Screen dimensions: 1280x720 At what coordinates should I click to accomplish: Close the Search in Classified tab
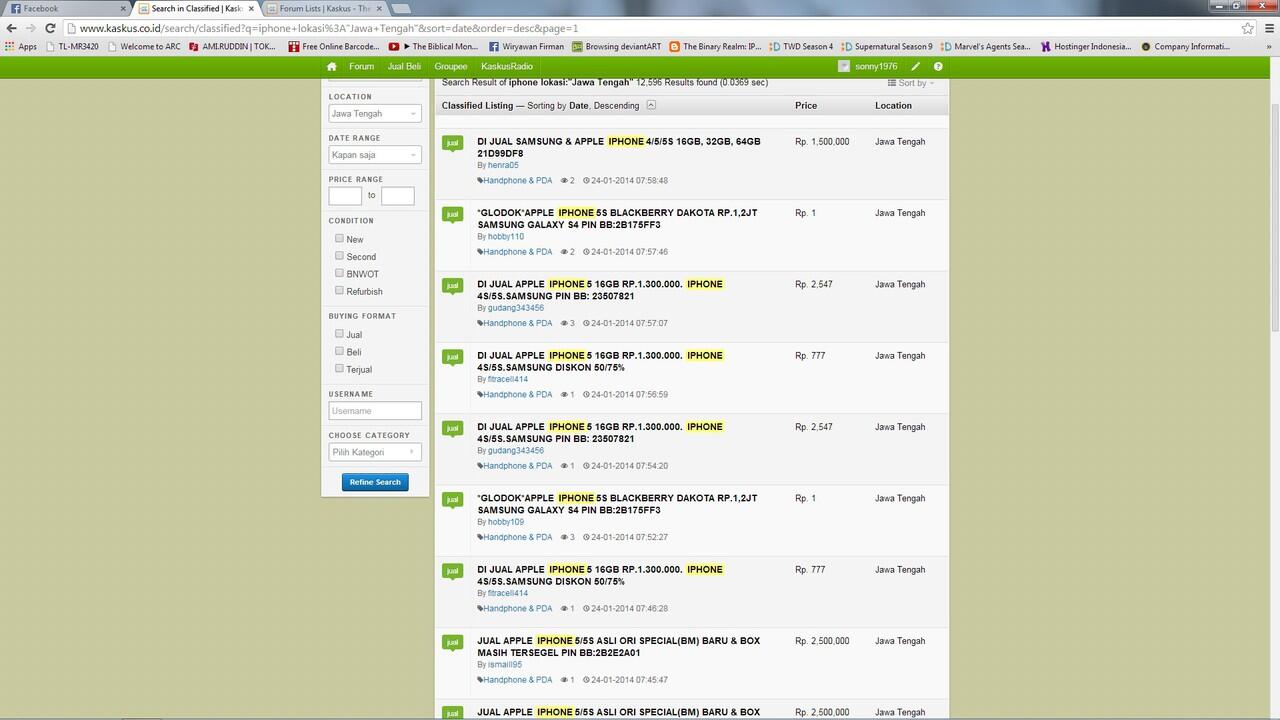[252, 8]
